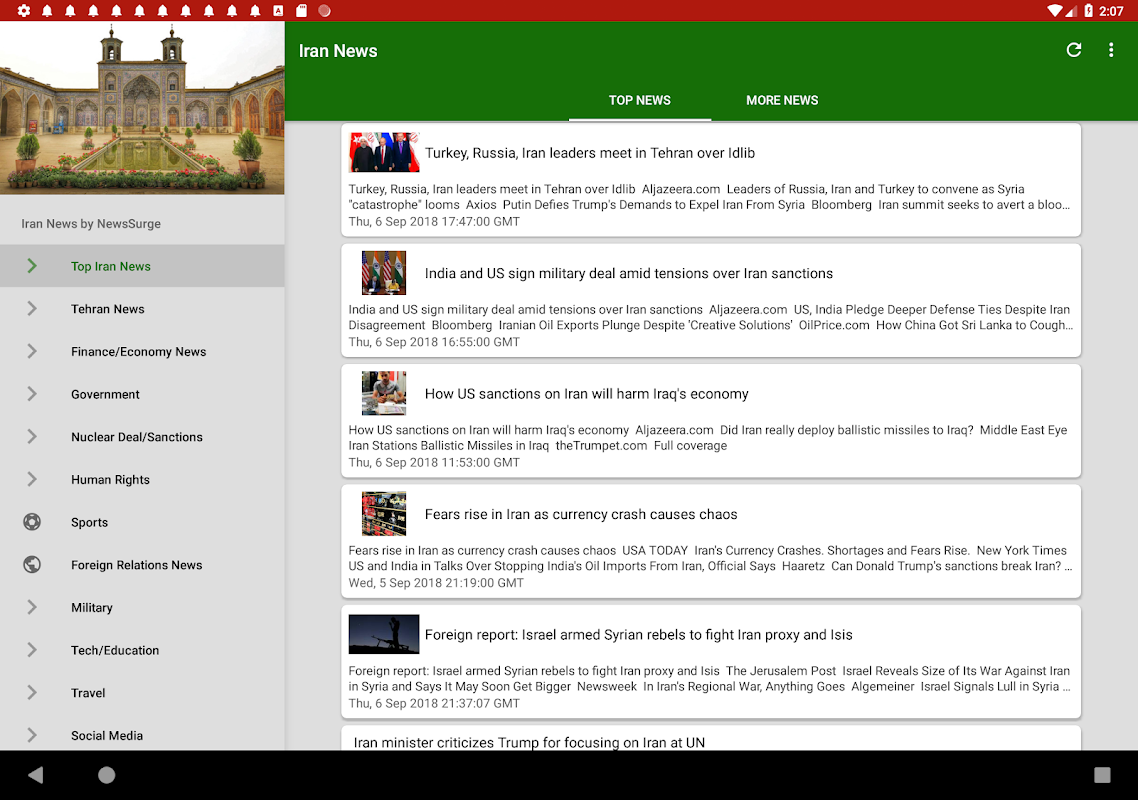Open Fears rise in Iran currency crash headline

(x=581, y=515)
